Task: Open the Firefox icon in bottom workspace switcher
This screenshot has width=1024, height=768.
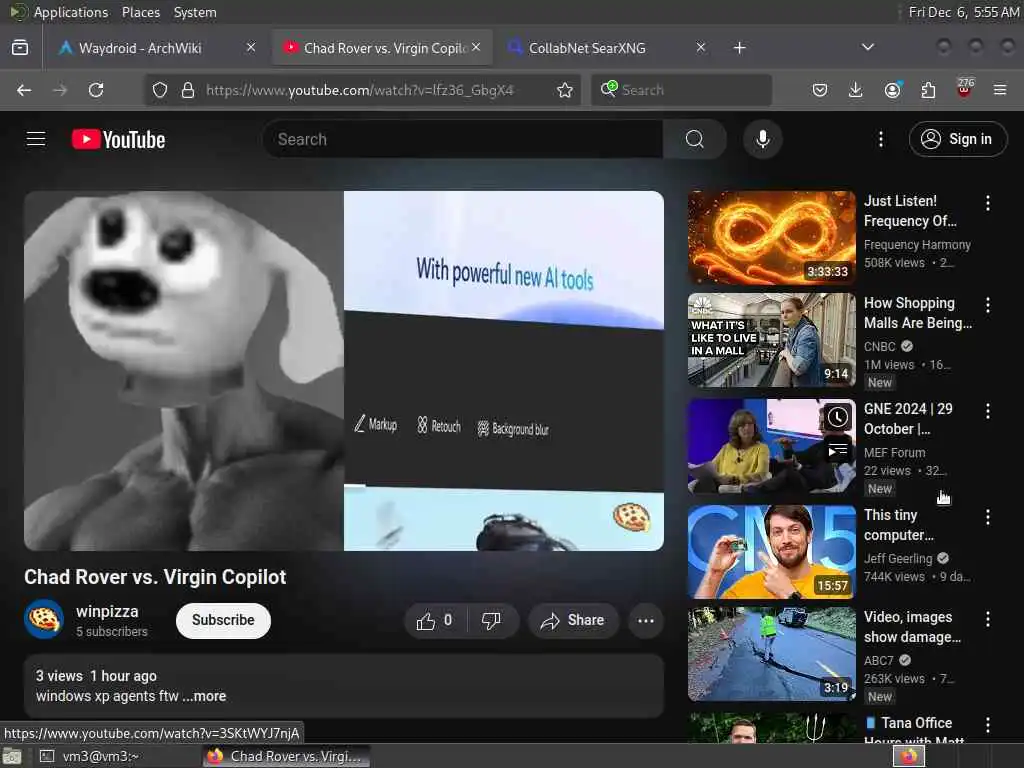Action: click(908, 757)
